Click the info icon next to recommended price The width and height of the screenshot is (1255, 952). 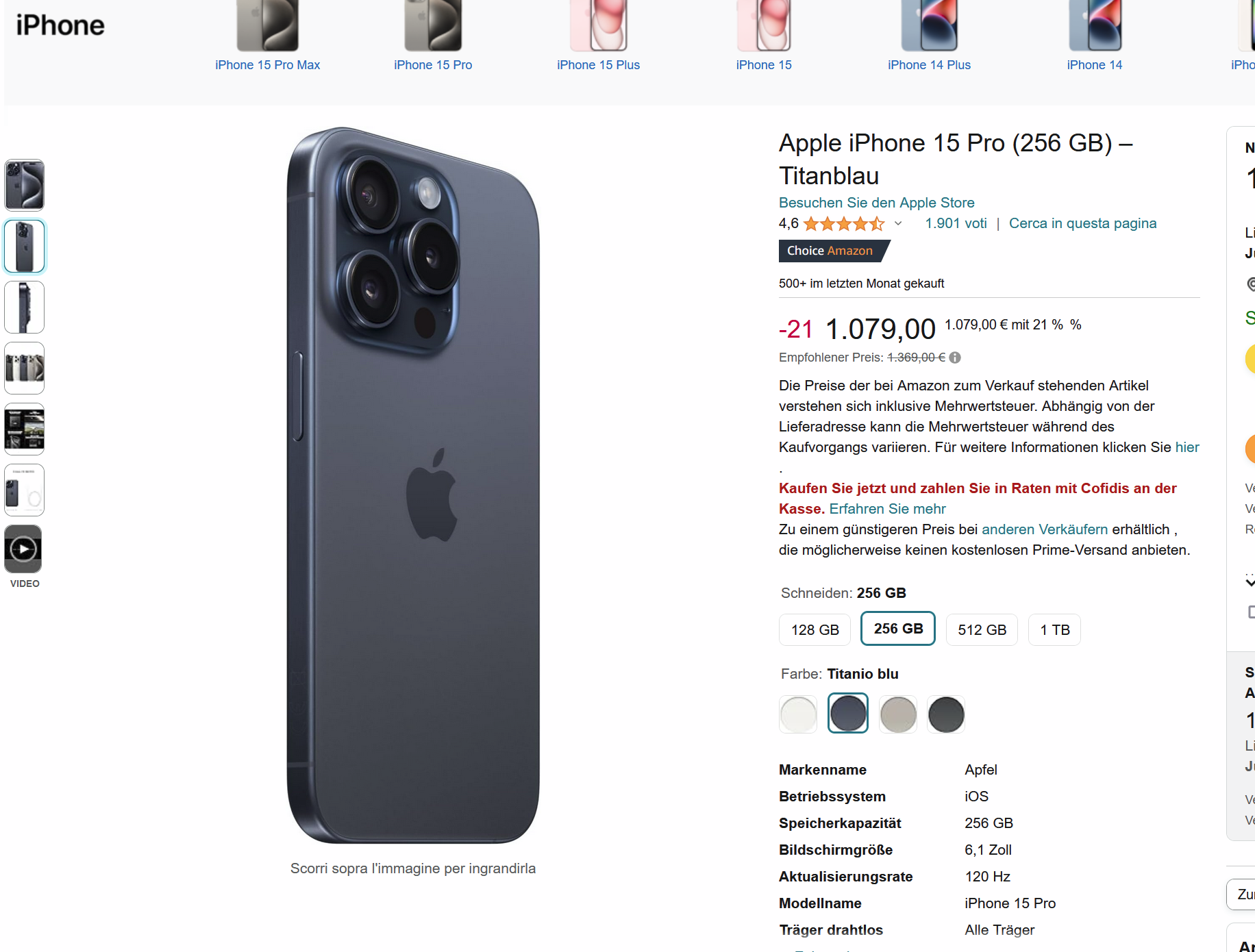click(955, 358)
